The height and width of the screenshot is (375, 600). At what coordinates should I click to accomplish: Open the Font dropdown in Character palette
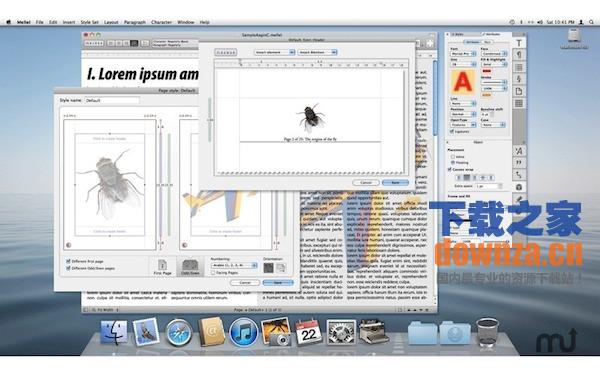[x=463, y=54]
